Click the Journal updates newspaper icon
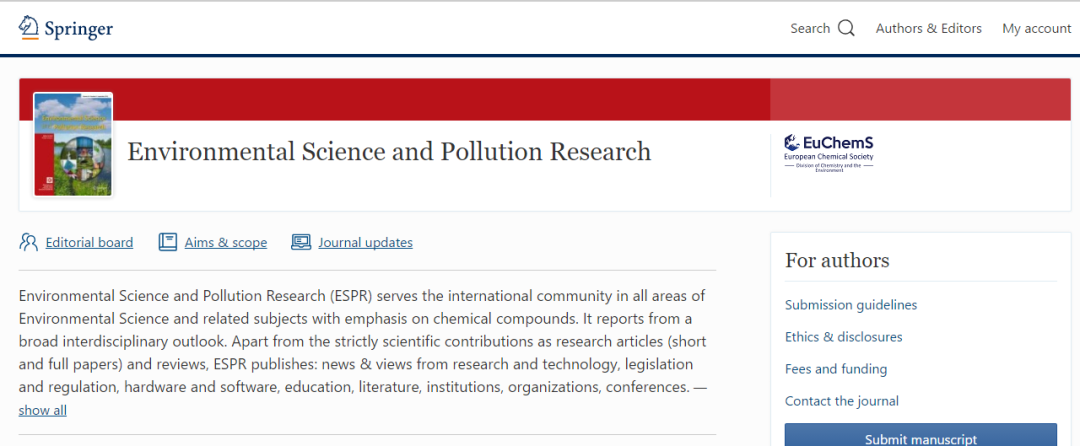The width and height of the screenshot is (1080, 446). tap(301, 242)
